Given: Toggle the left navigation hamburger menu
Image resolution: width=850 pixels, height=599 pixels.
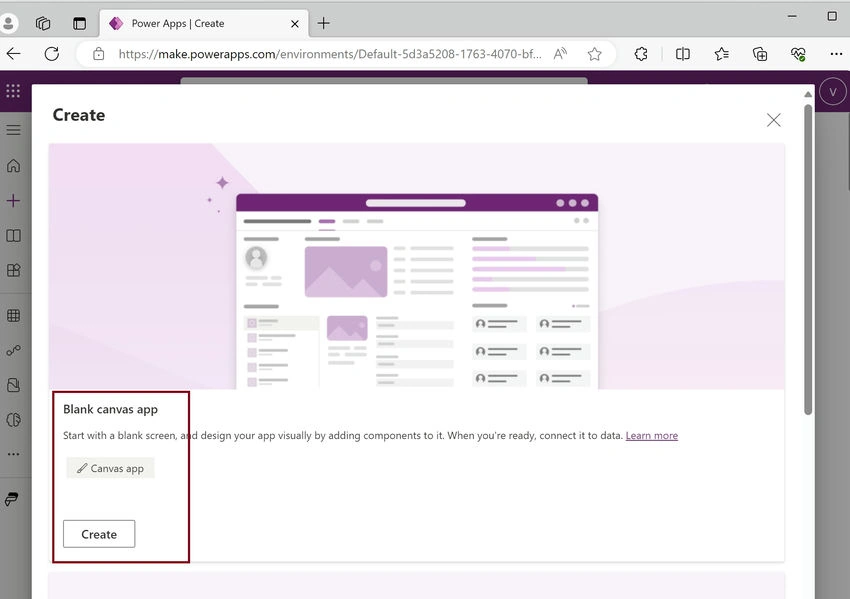Looking at the screenshot, I should [14, 130].
